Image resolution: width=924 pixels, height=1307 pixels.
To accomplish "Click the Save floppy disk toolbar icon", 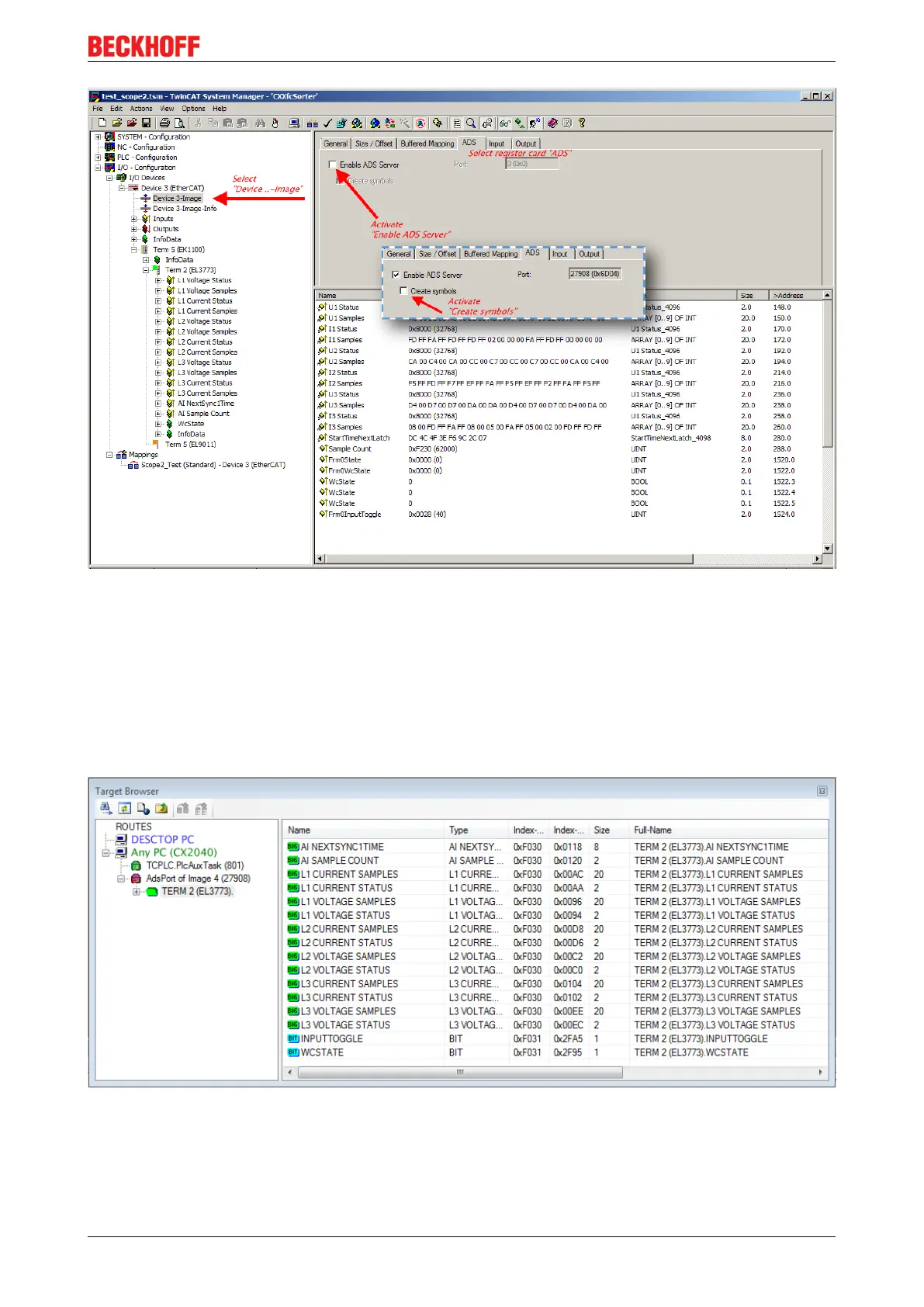I will coord(146,123).
